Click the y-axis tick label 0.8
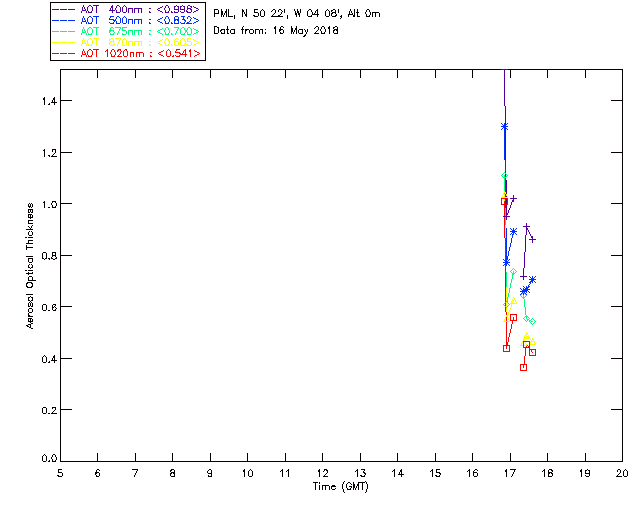Image resolution: width=640 pixels, height=512 pixels. [x=49, y=256]
